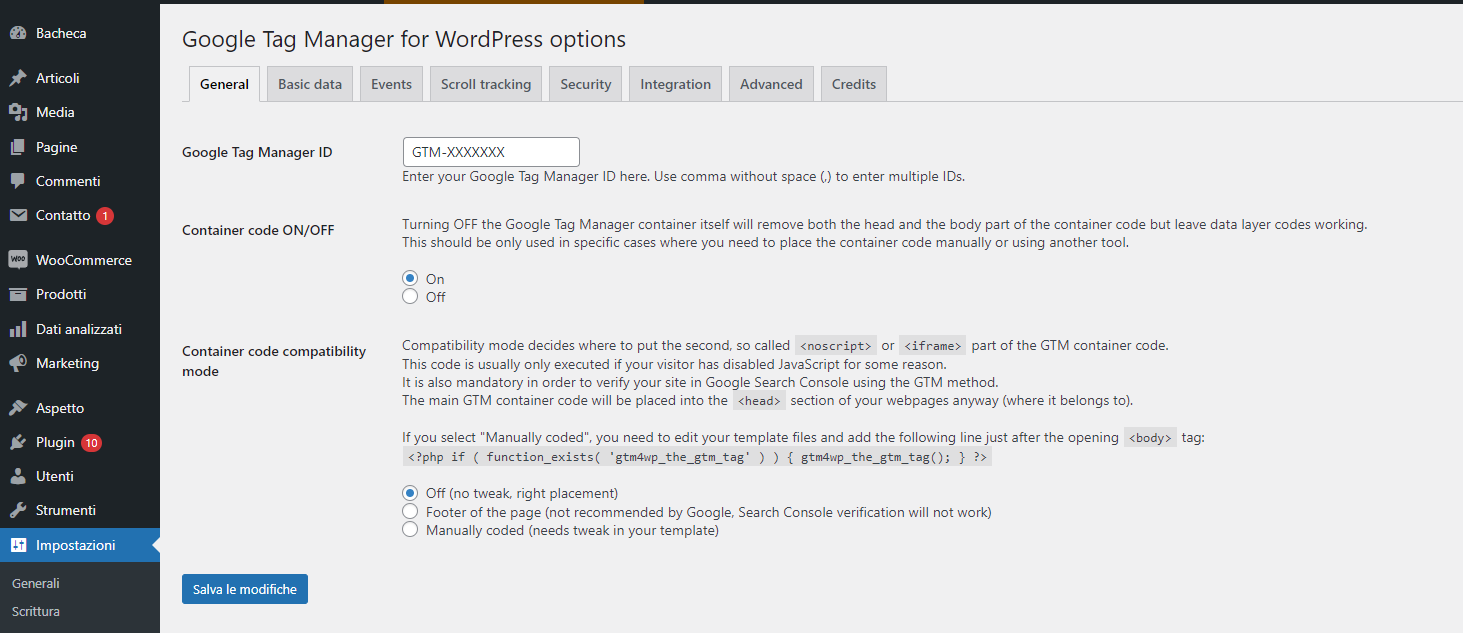This screenshot has width=1463, height=633.
Task: Open Media library via its icon
Action: [18, 112]
